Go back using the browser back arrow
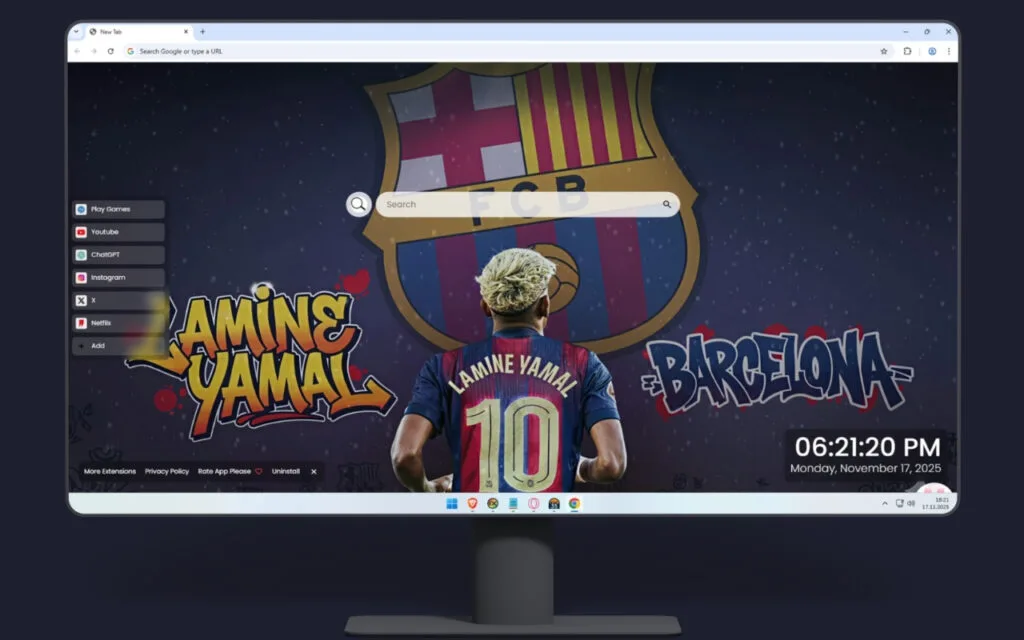 (77, 51)
